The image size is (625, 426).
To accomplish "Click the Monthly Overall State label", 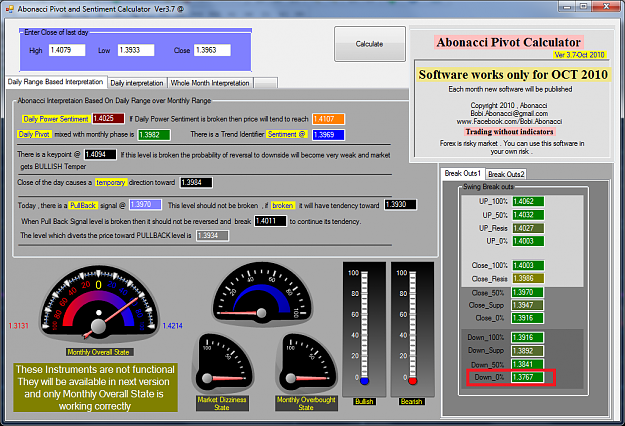I will tap(99, 352).
